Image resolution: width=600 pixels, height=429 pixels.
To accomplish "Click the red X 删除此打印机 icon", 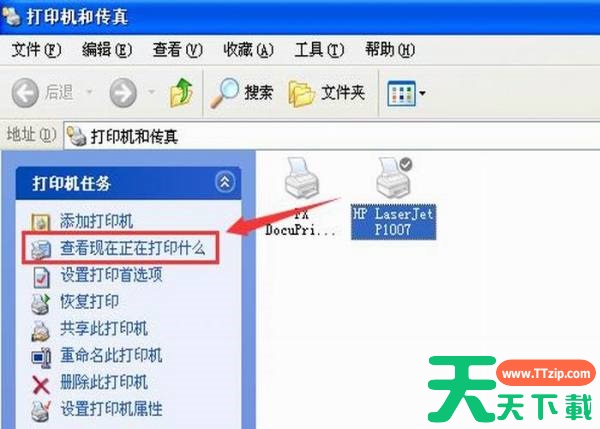I will [41, 385].
